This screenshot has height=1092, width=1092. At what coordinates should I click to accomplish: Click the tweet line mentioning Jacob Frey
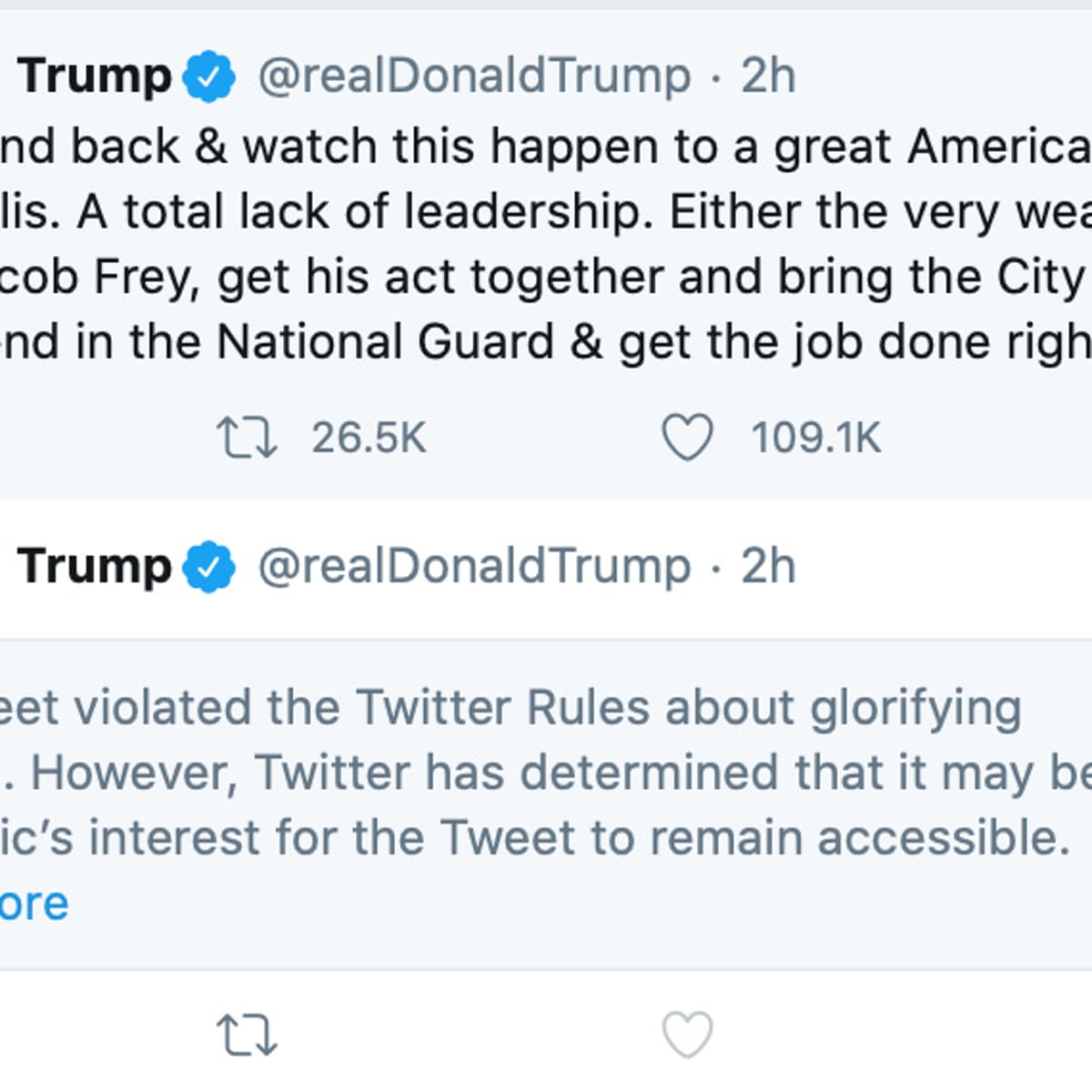(546, 277)
